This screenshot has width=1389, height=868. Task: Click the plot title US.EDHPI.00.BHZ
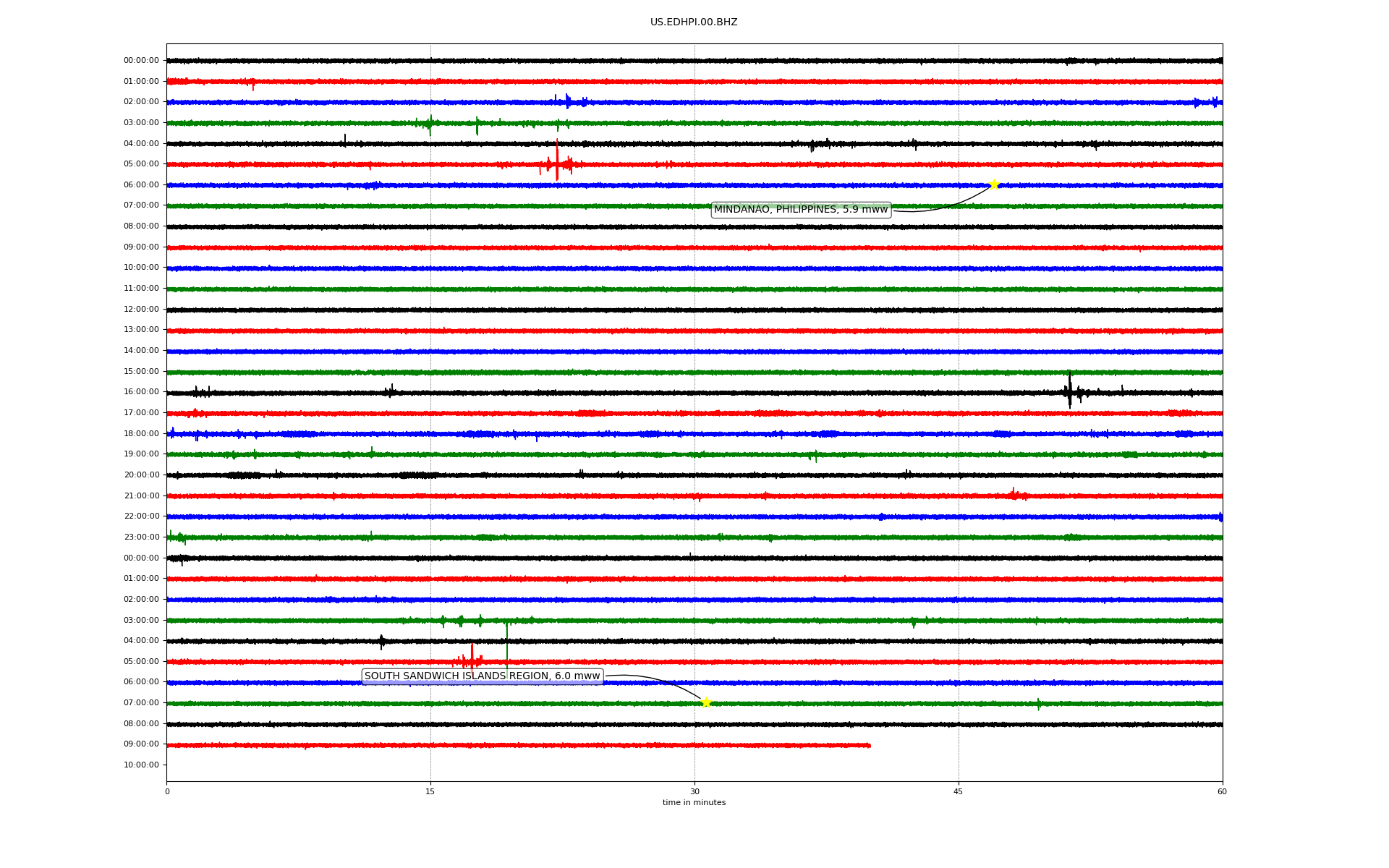coord(694,22)
